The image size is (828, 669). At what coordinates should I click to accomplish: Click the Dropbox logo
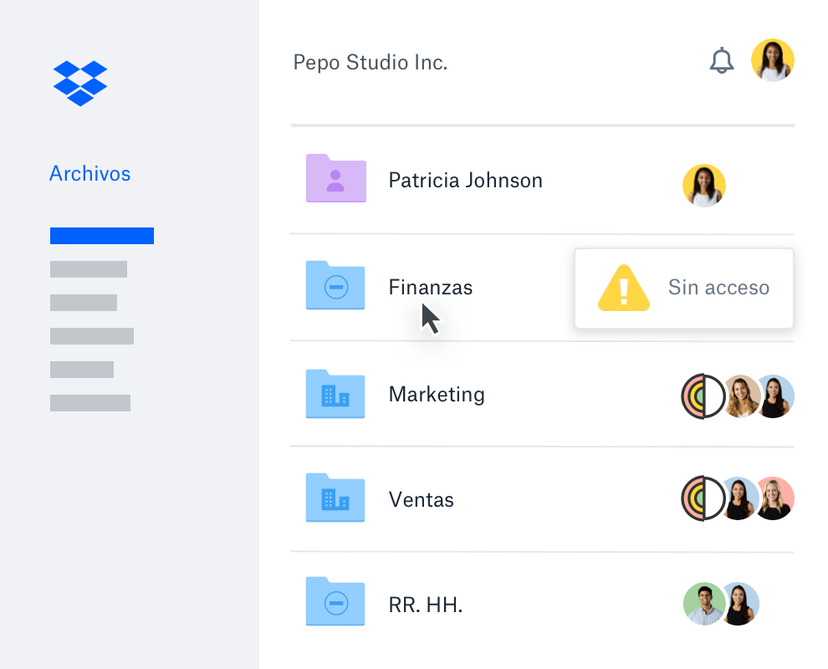point(80,83)
